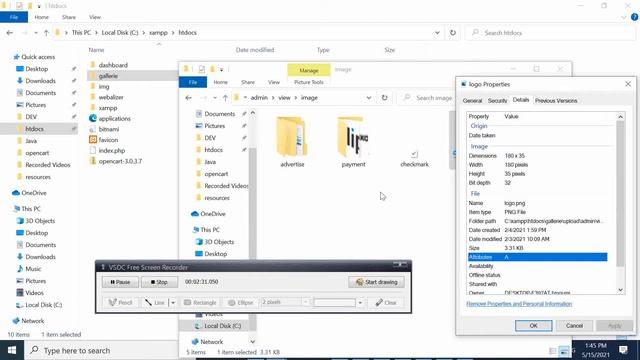Expand address history dropdown in htdocs window
The width and height of the screenshot is (640, 360).
point(437,33)
